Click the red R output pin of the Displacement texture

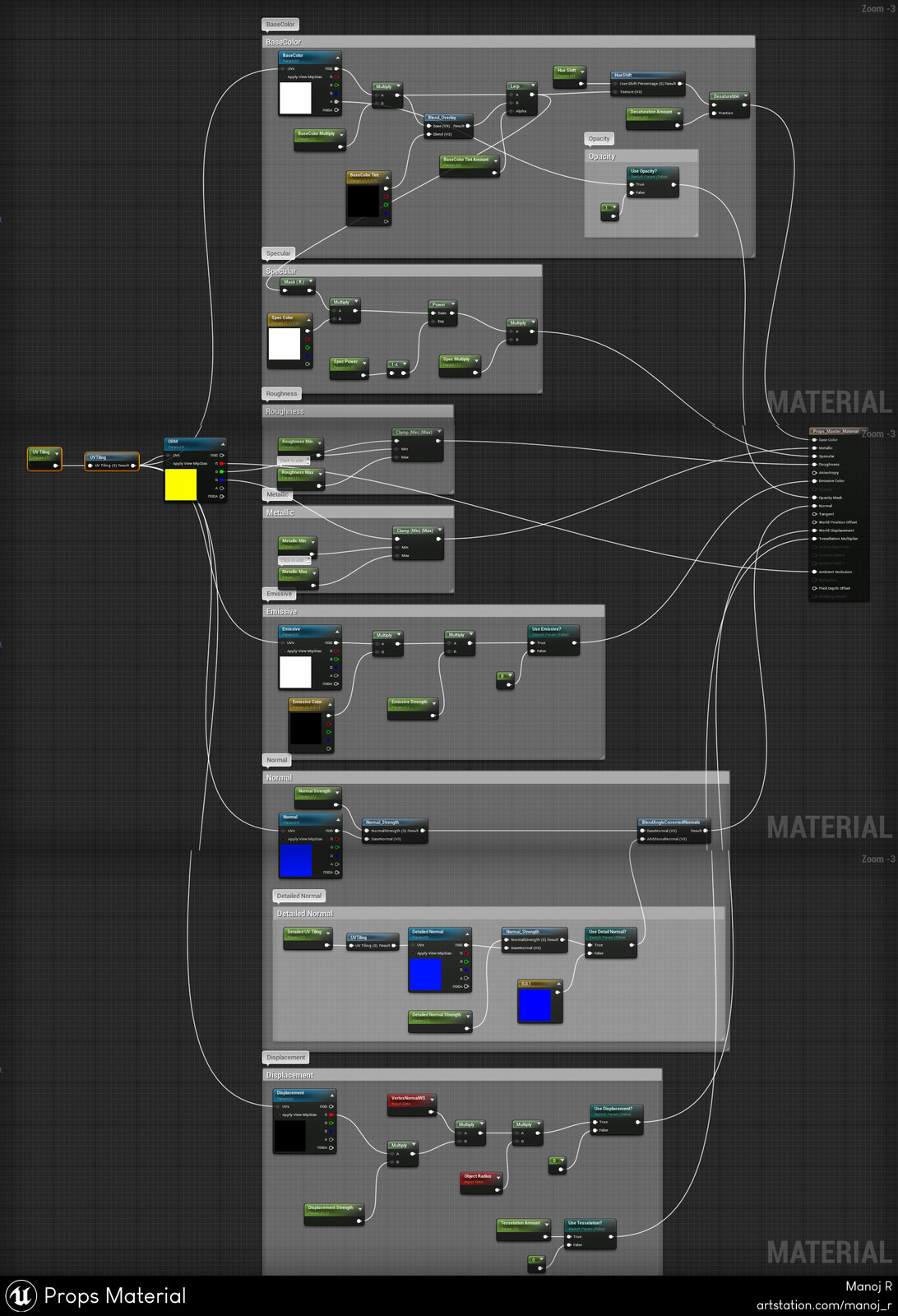point(331,1114)
